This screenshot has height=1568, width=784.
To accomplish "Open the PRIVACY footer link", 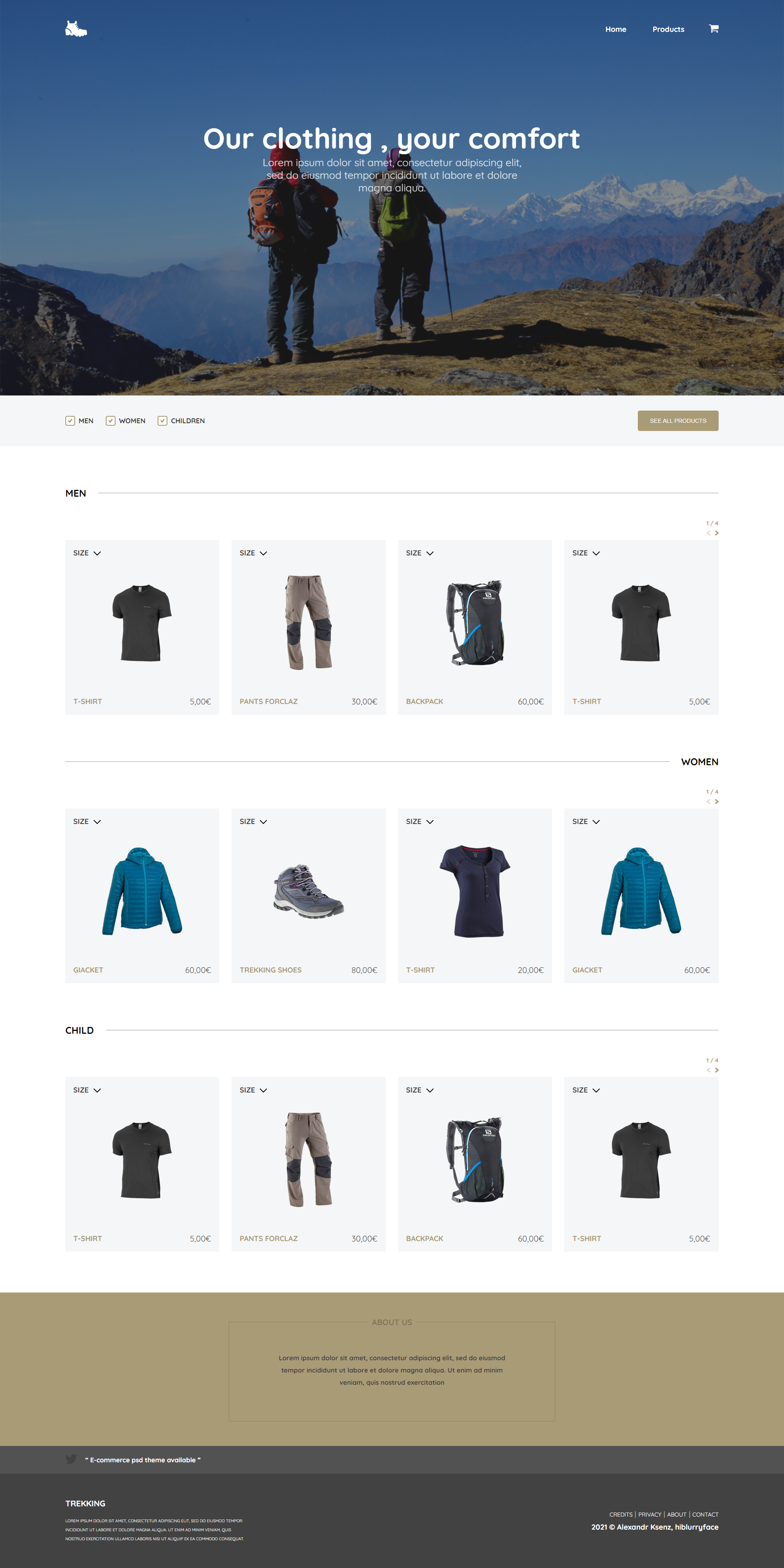I will (649, 1514).
